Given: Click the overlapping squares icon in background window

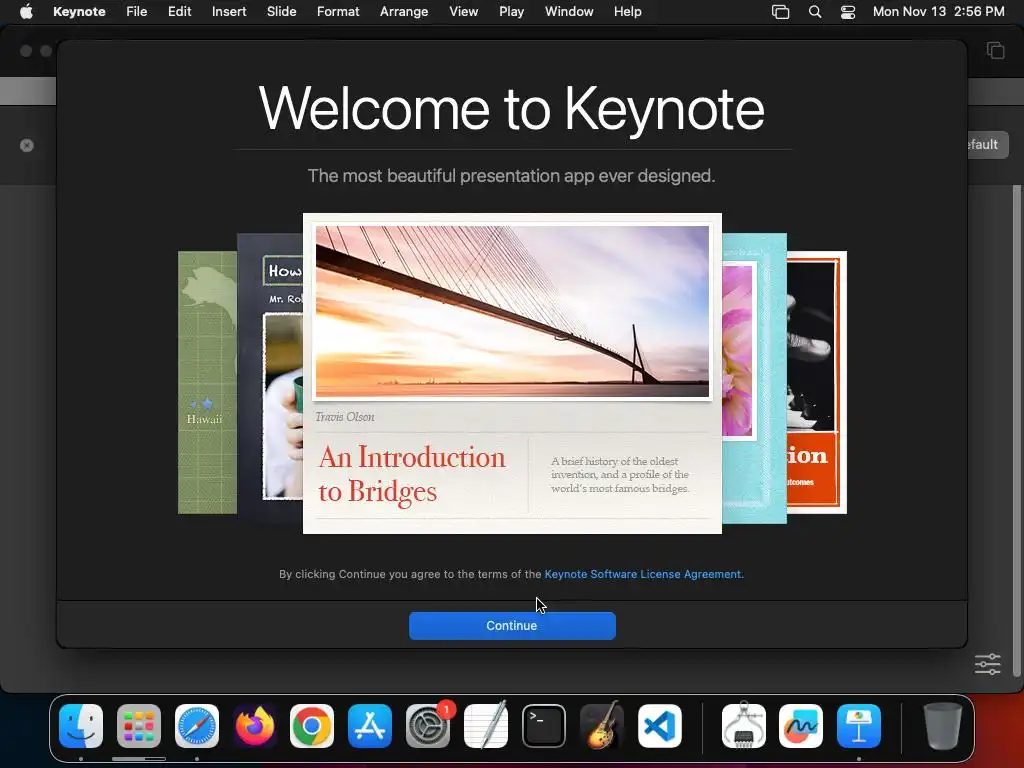Looking at the screenshot, I should click(995, 50).
